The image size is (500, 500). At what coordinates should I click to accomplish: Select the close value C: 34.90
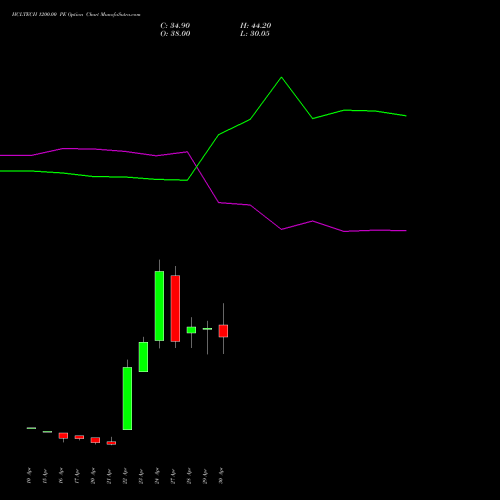(175, 26)
